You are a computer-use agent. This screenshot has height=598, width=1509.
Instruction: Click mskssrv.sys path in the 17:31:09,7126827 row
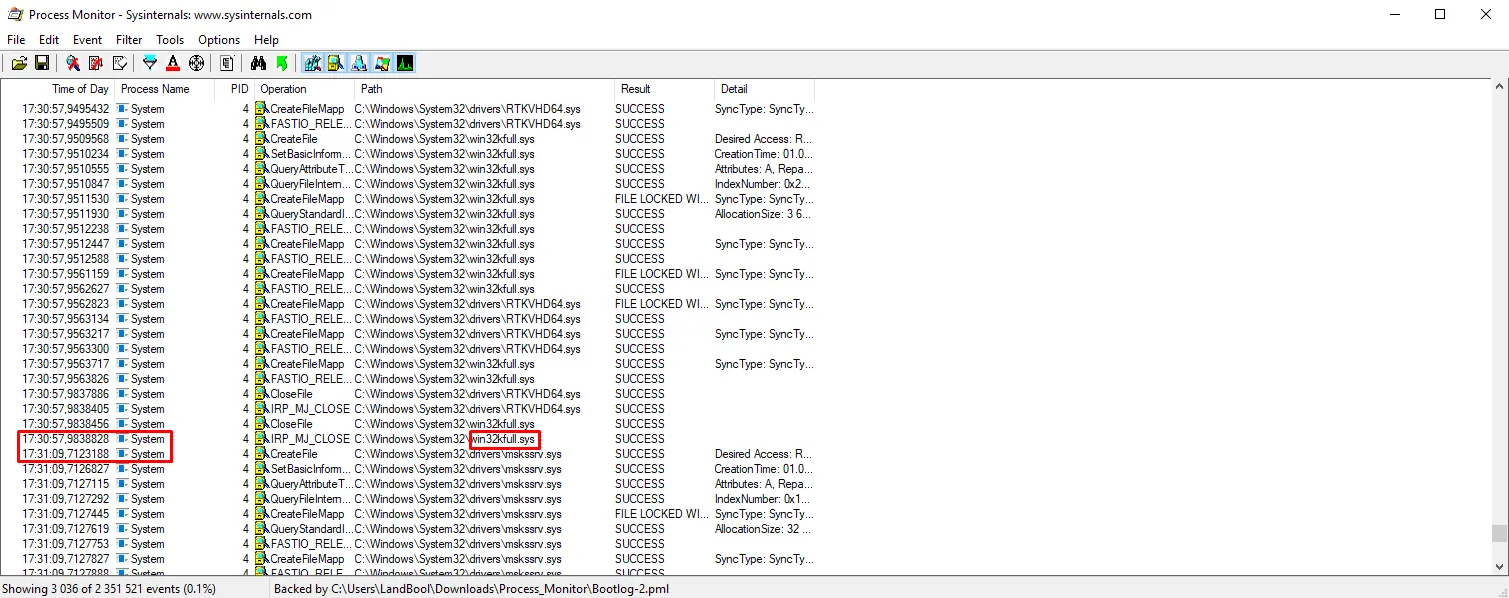click(x=458, y=469)
